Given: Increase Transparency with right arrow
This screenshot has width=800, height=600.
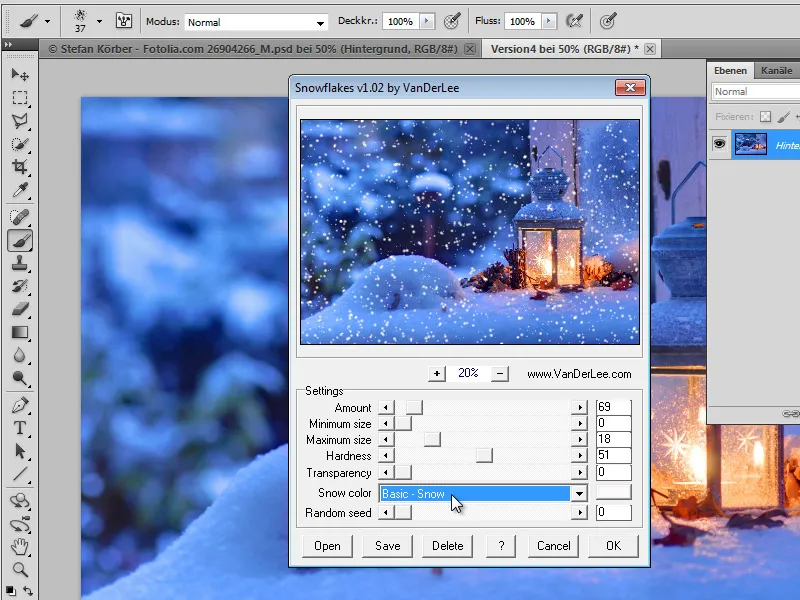Looking at the screenshot, I should 580,472.
